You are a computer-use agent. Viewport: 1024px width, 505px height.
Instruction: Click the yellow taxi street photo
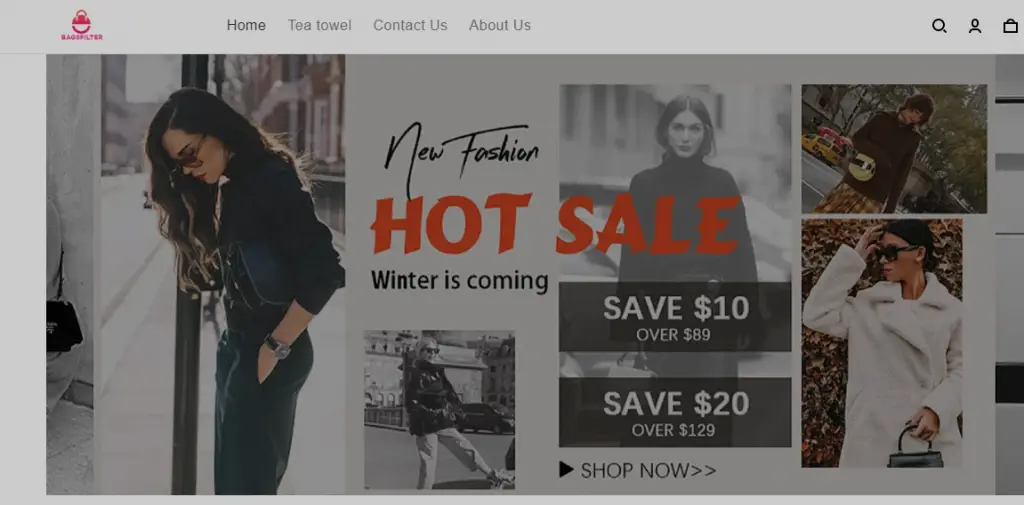click(x=894, y=148)
